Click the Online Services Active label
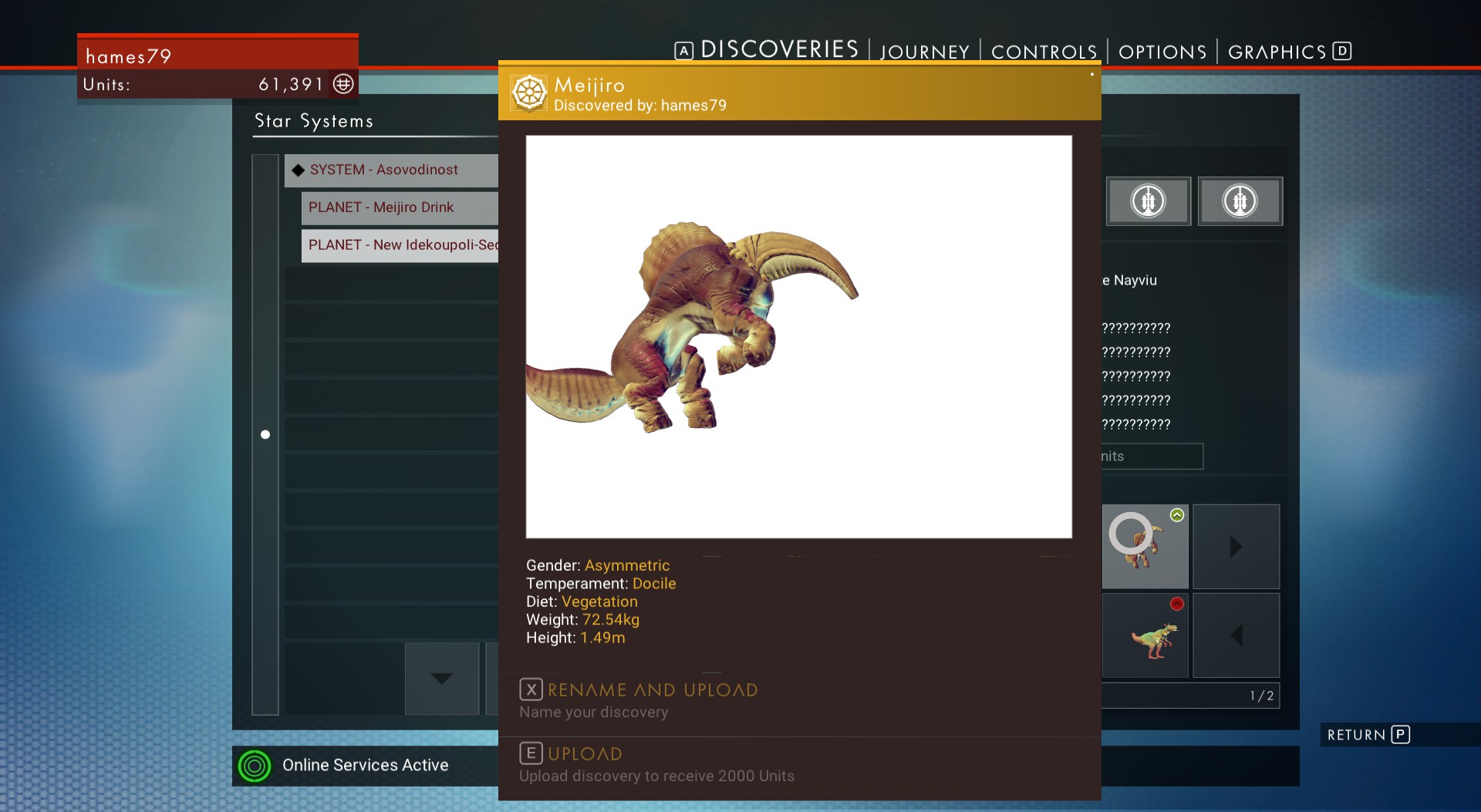Image resolution: width=1481 pixels, height=812 pixels. (366, 765)
